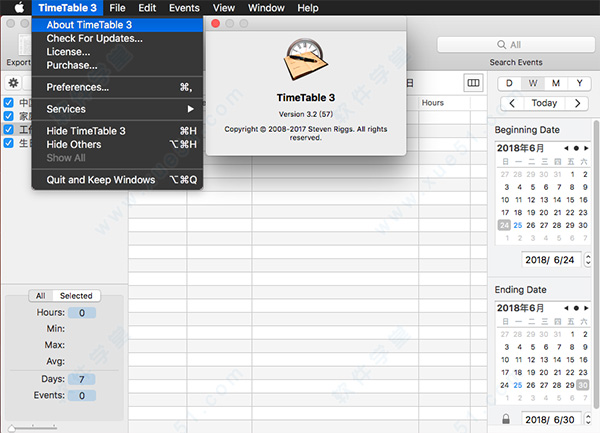
Task: Click current-month dot in Ending Date calendar
Action: pyautogui.click(x=576, y=308)
